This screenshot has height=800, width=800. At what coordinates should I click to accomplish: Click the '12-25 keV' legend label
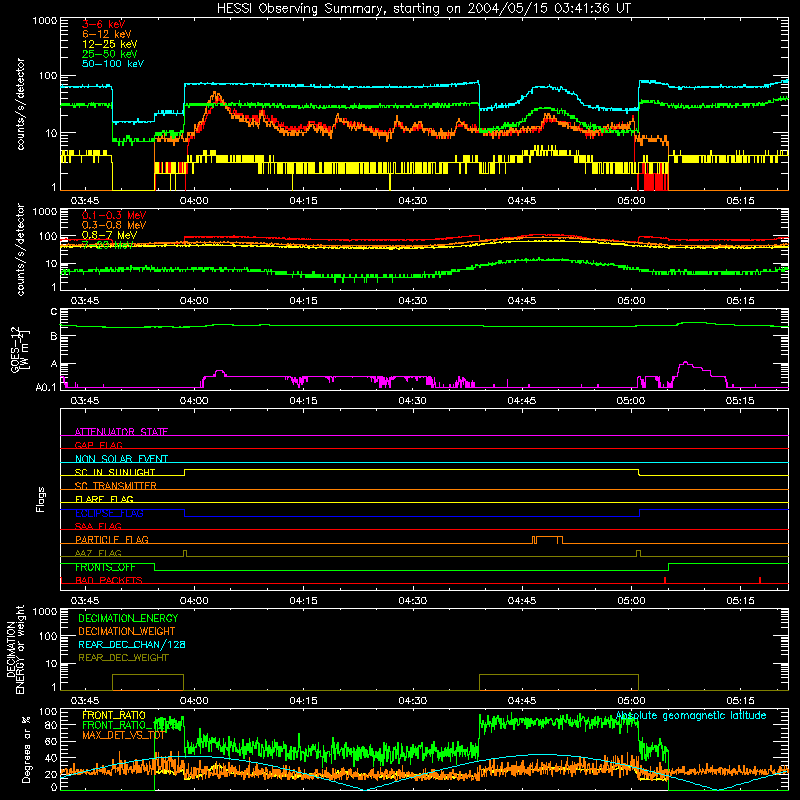pos(109,44)
